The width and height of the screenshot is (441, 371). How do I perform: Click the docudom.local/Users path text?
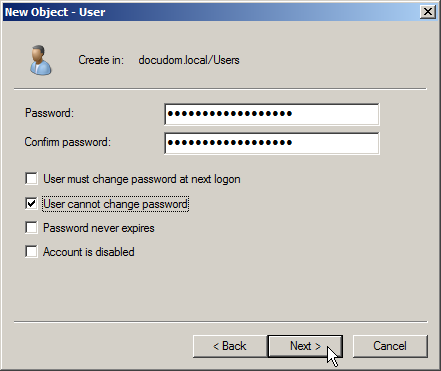tap(189, 60)
